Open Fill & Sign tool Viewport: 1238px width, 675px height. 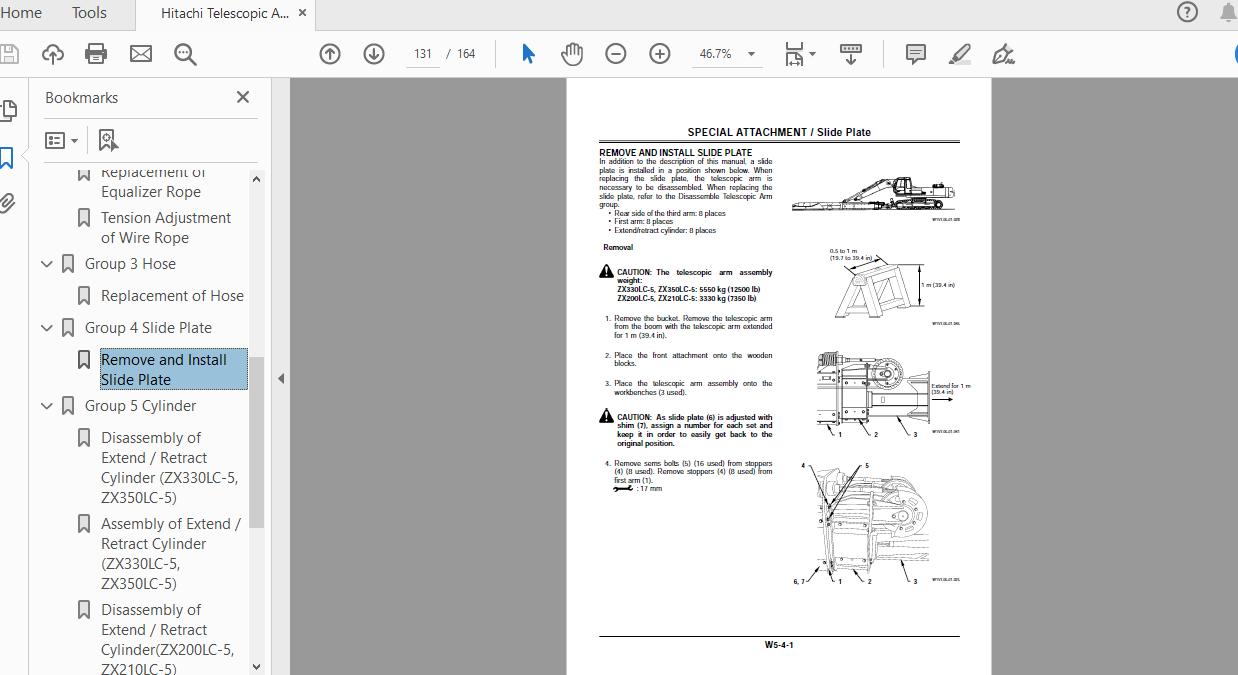coord(1003,53)
